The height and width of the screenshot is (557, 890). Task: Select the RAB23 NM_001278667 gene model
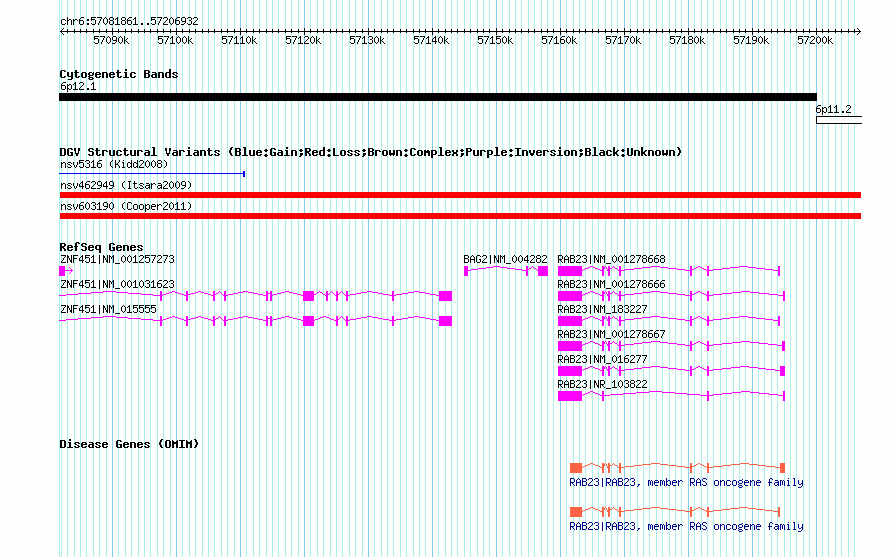click(671, 346)
